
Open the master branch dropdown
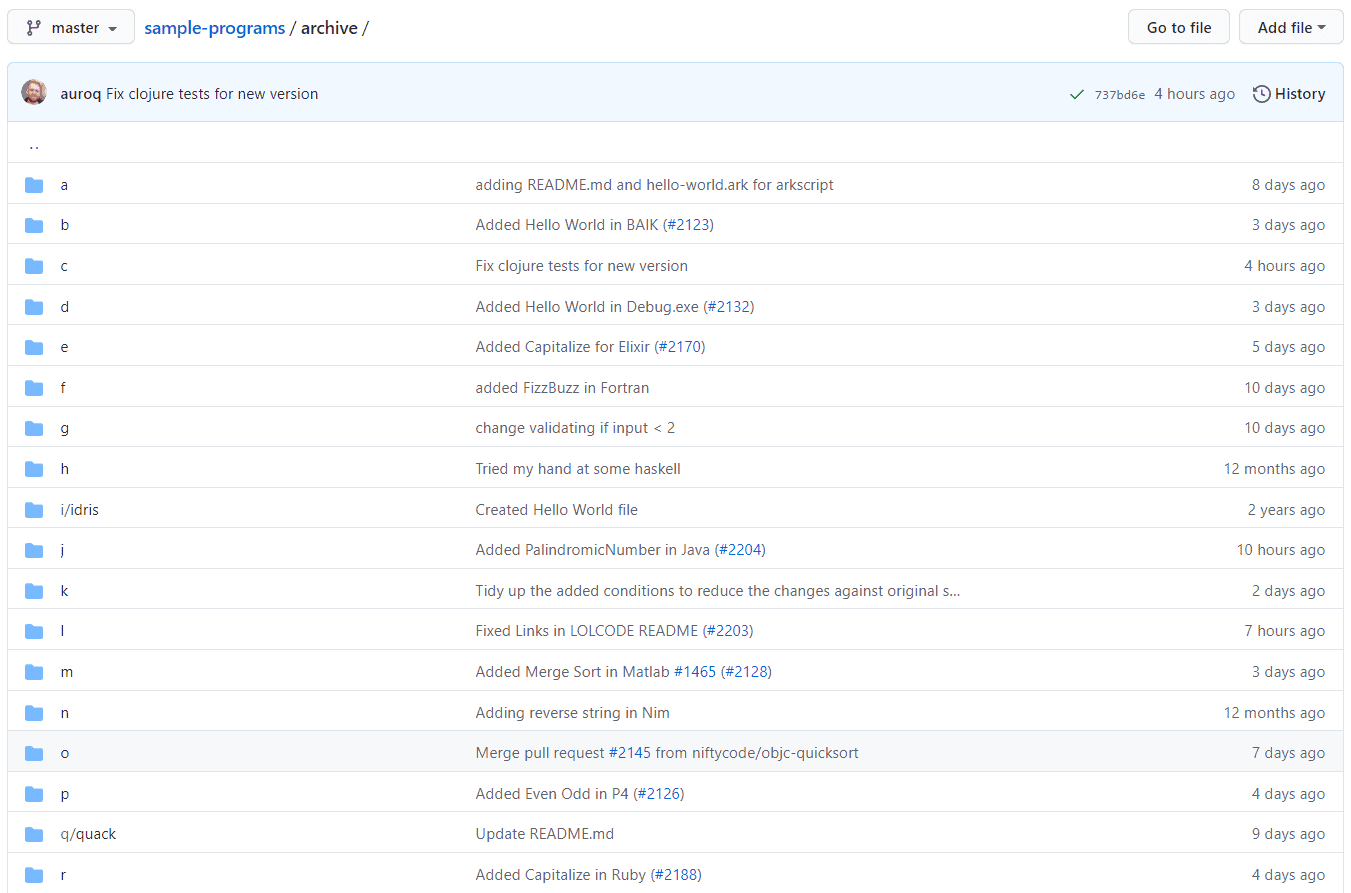[x=70, y=27]
